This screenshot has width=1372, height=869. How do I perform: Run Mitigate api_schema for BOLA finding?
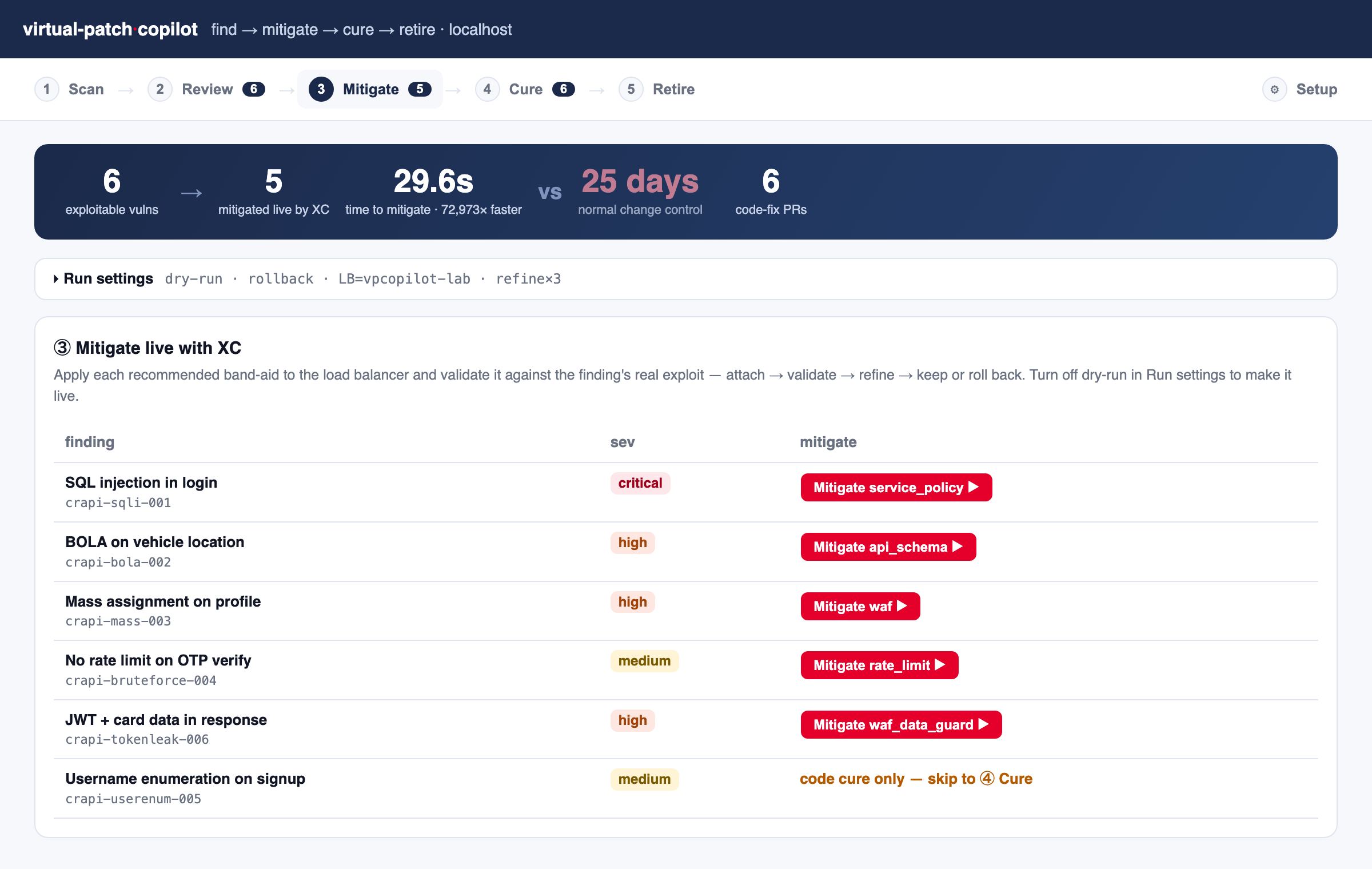point(888,547)
